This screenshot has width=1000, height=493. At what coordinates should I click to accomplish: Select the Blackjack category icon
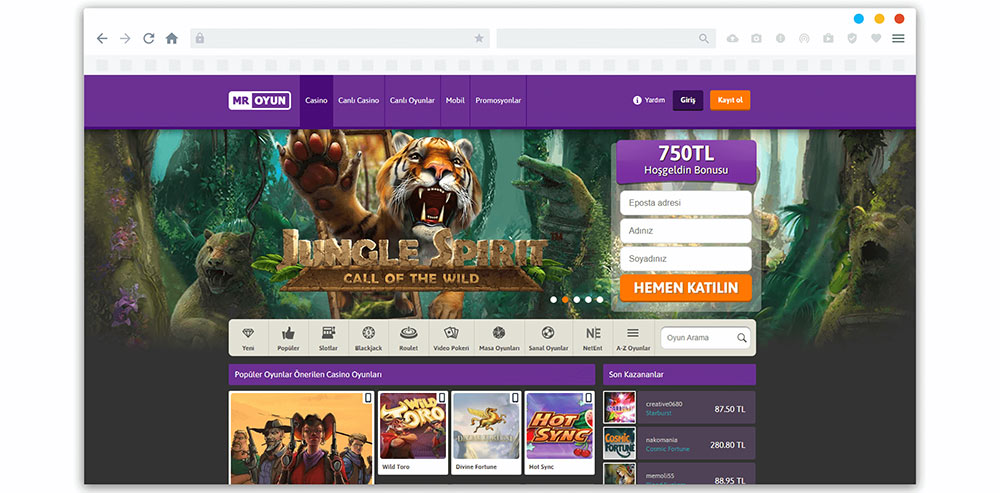click(x=368, y=337)
